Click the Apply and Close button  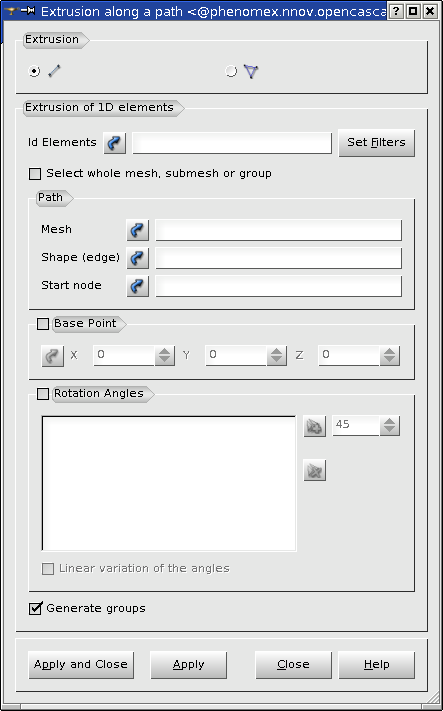(x=81, y=665)
